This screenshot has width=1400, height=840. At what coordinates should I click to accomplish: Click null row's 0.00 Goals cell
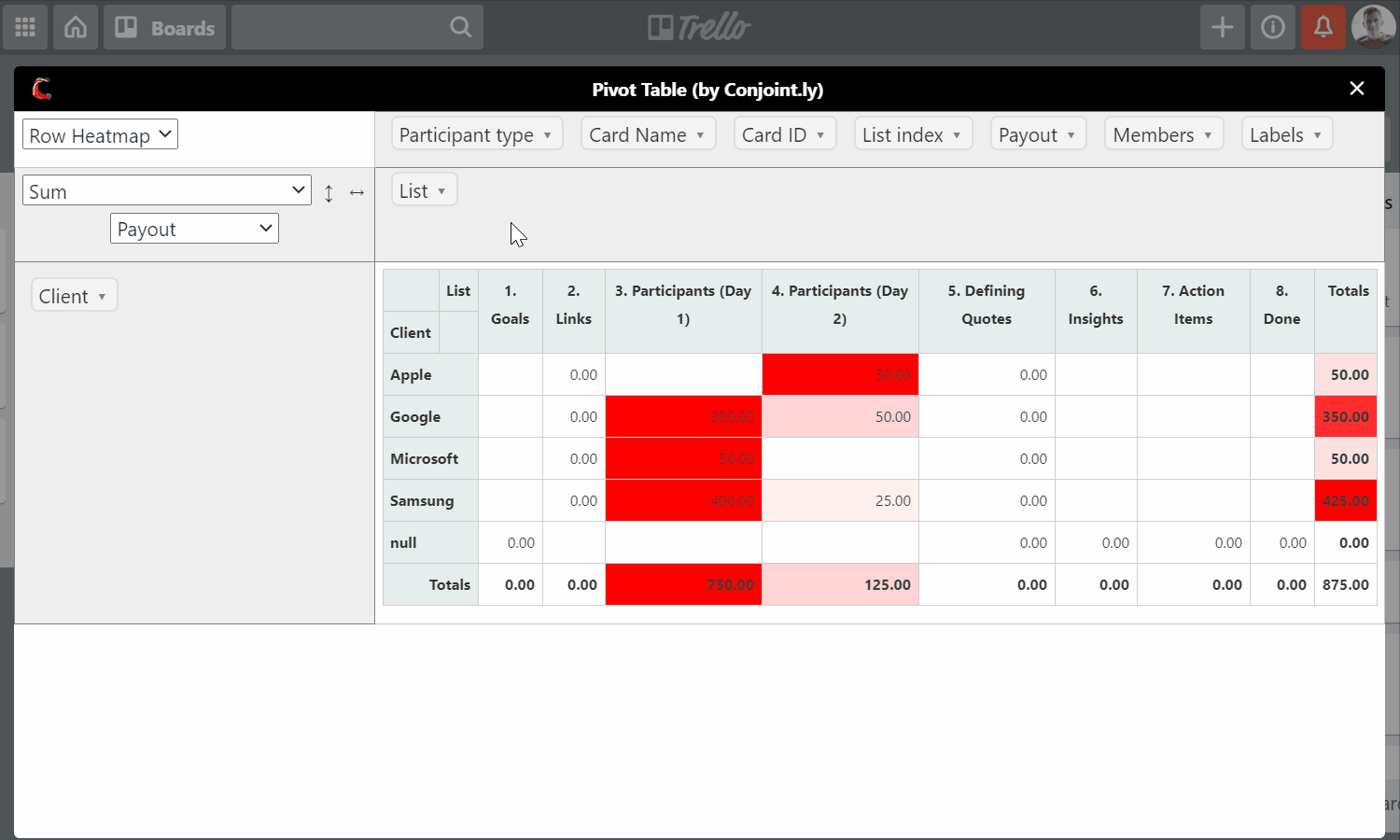point(511,542)
